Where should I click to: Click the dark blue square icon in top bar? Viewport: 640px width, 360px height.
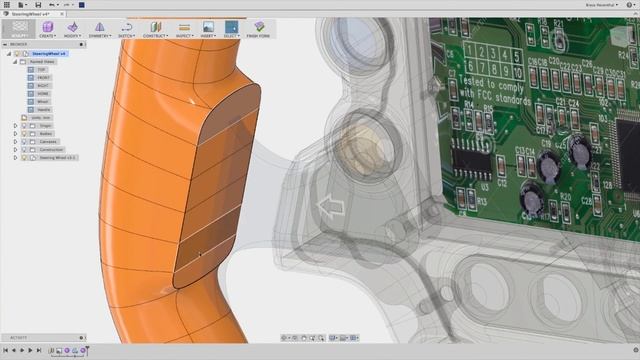pyautogui.click(x=82, y=5)
